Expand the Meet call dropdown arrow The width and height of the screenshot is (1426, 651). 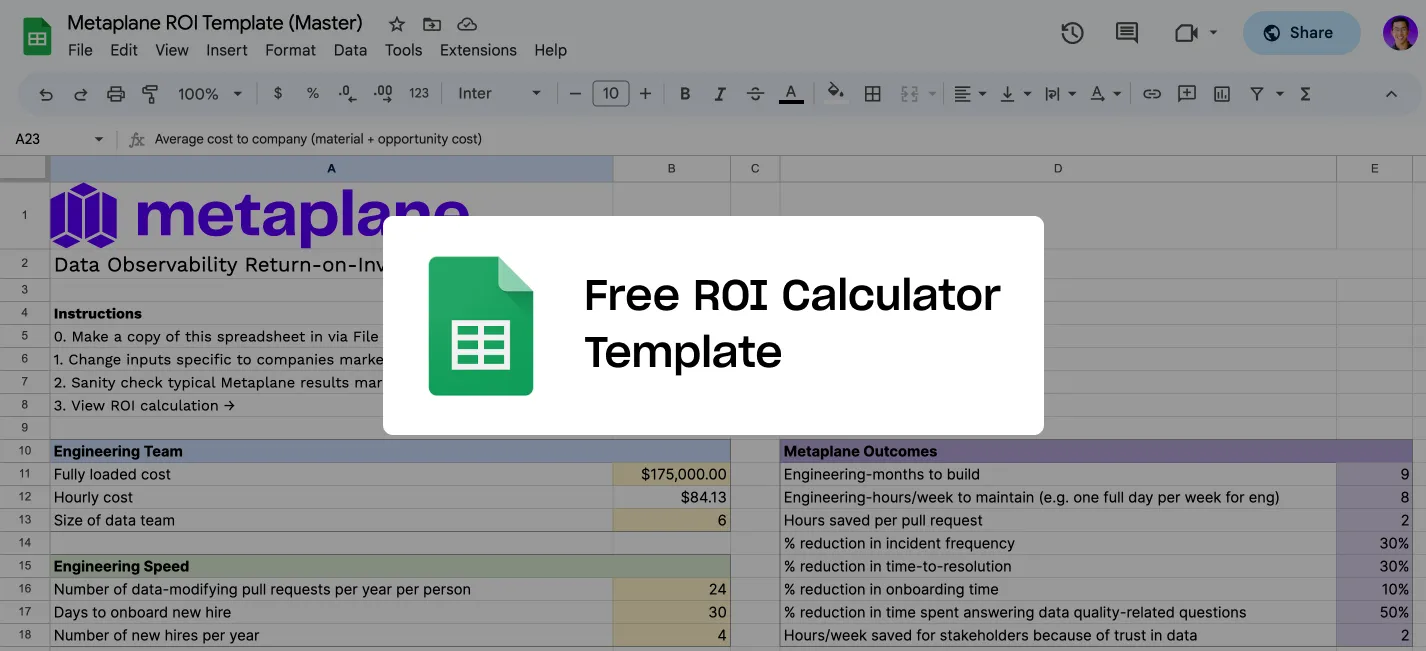1213,33
